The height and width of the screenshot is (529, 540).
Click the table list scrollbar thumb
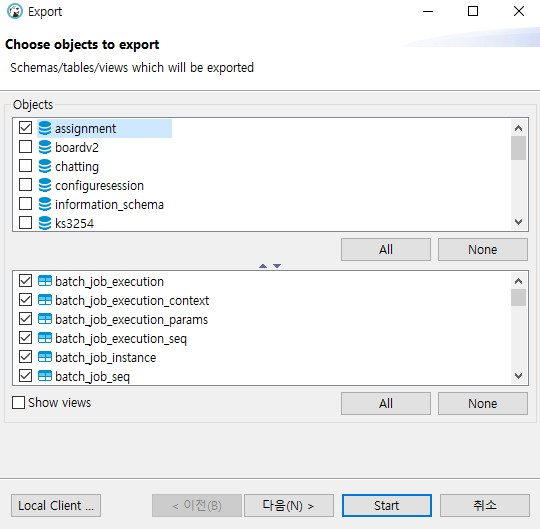pos(518,298)
